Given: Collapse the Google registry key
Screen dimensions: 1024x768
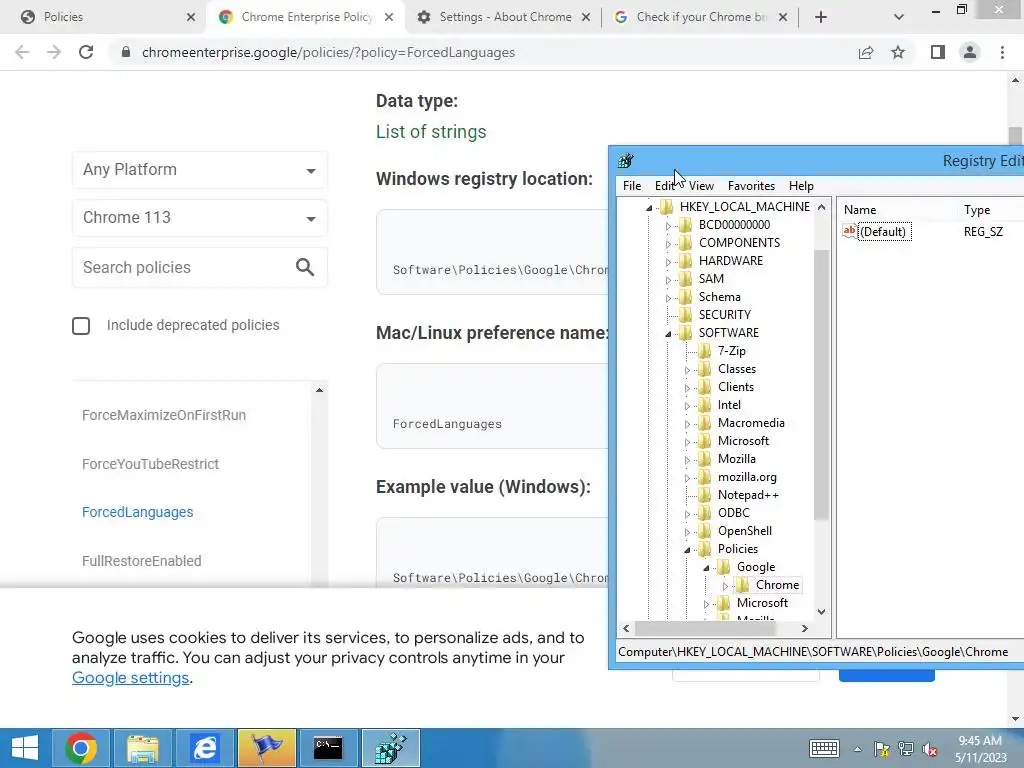Looking at the screenshot, I should pyautogui.click(x=706, y=568).
